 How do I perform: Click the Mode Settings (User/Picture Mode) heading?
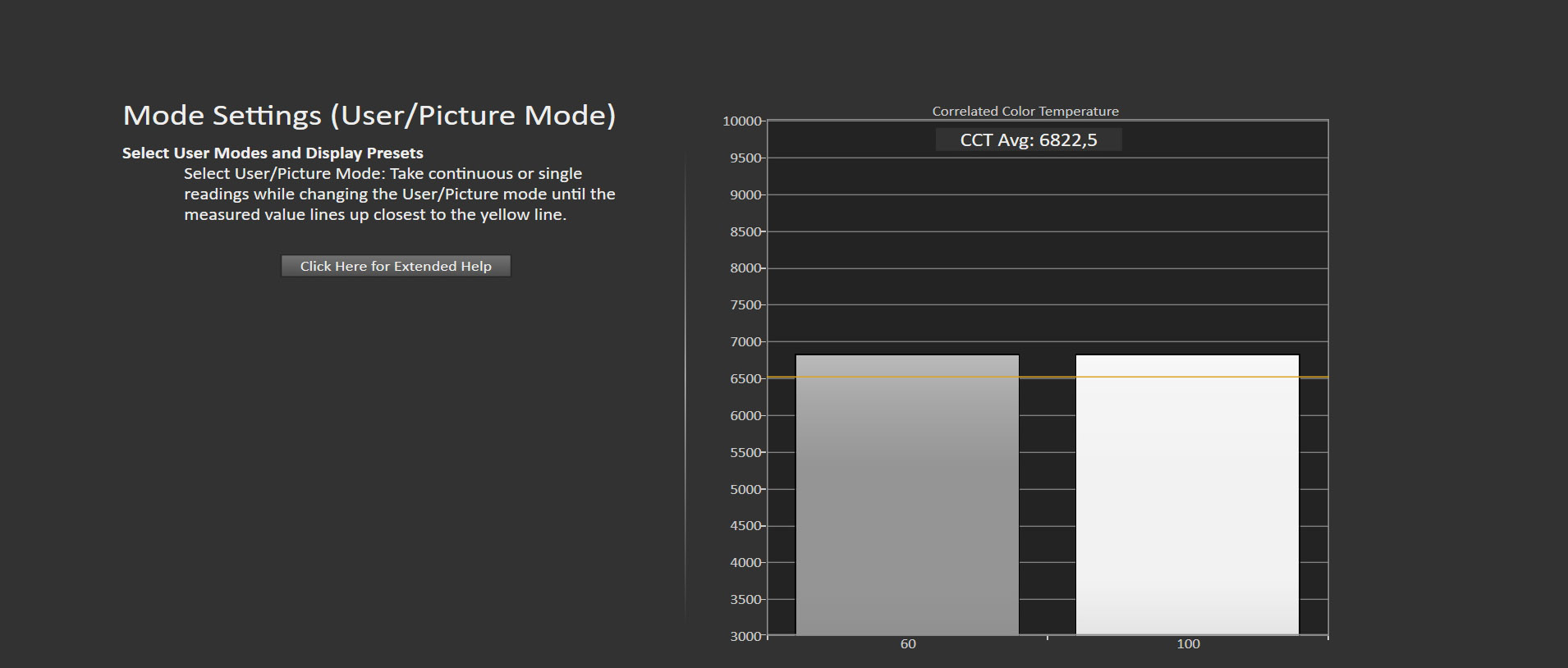[x=369, y=115]
